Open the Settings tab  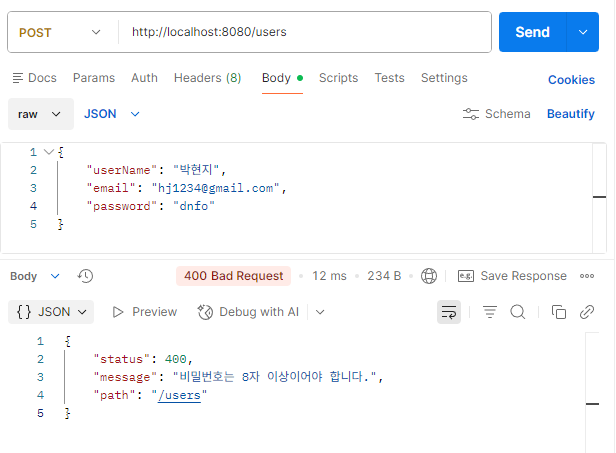[x=444, y=78]
